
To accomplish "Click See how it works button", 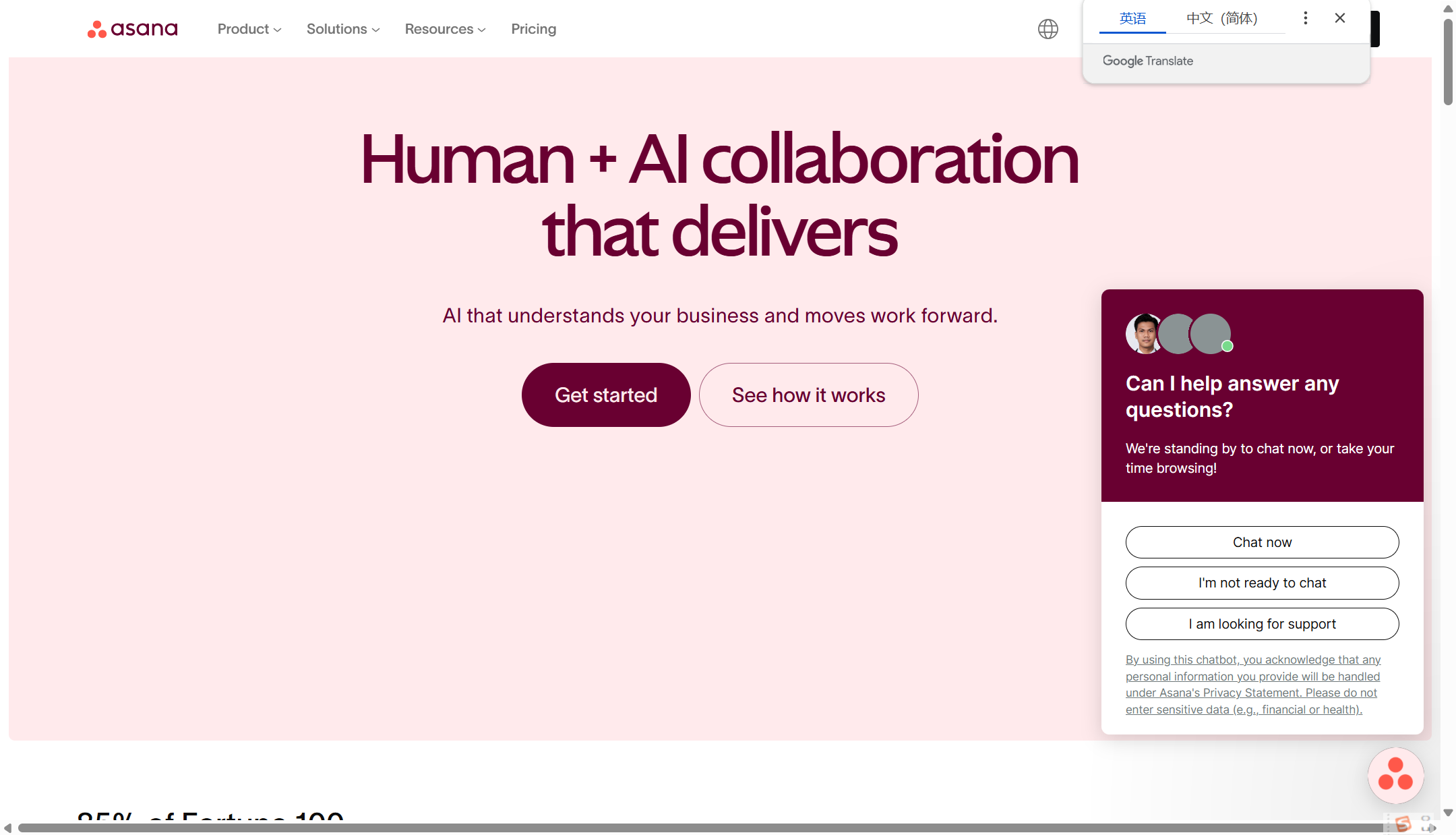I will click(808, 395).
